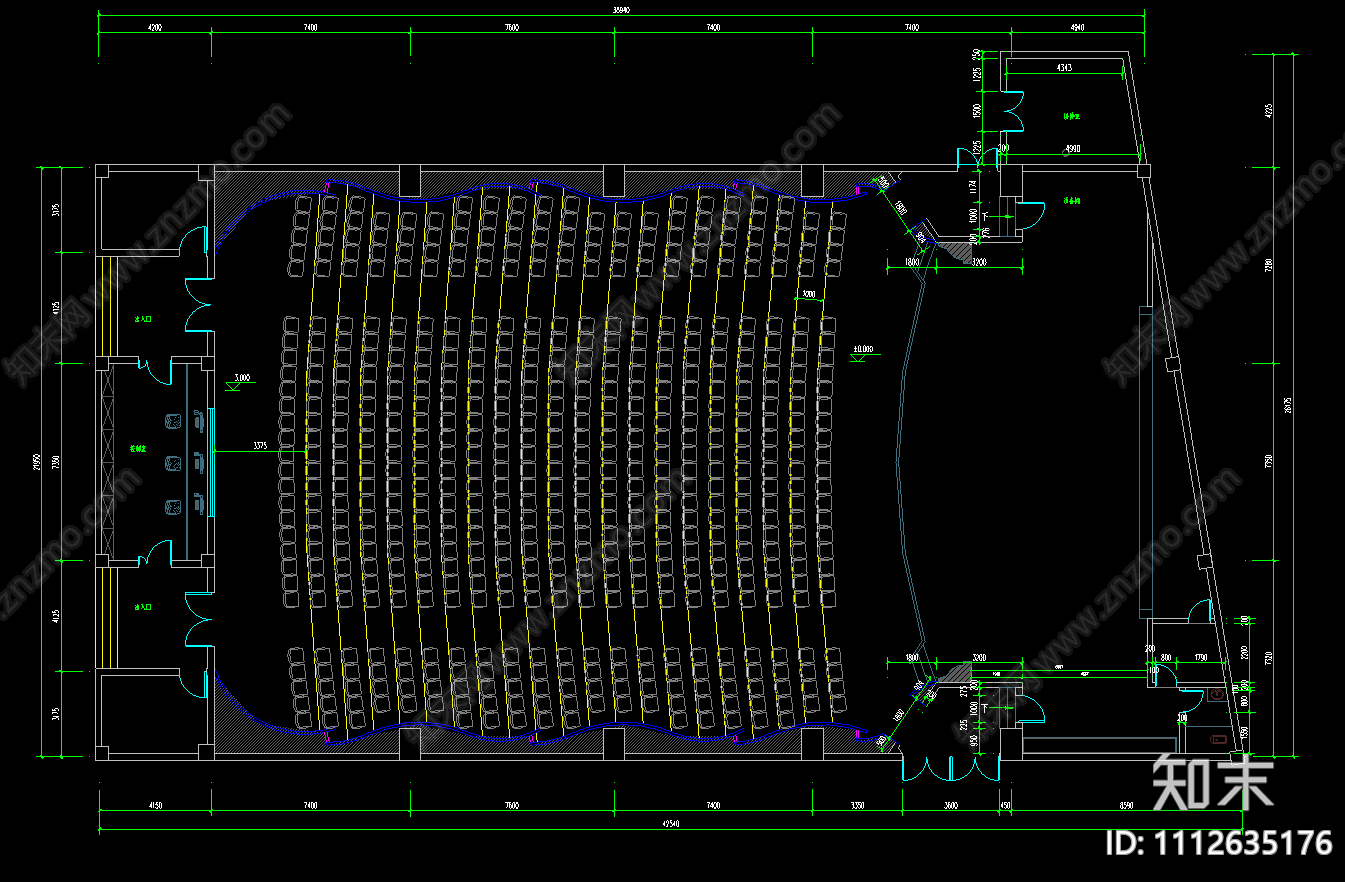Select the 35940 overall dimension at top
Screen dimensions: 1345x882
621,10
